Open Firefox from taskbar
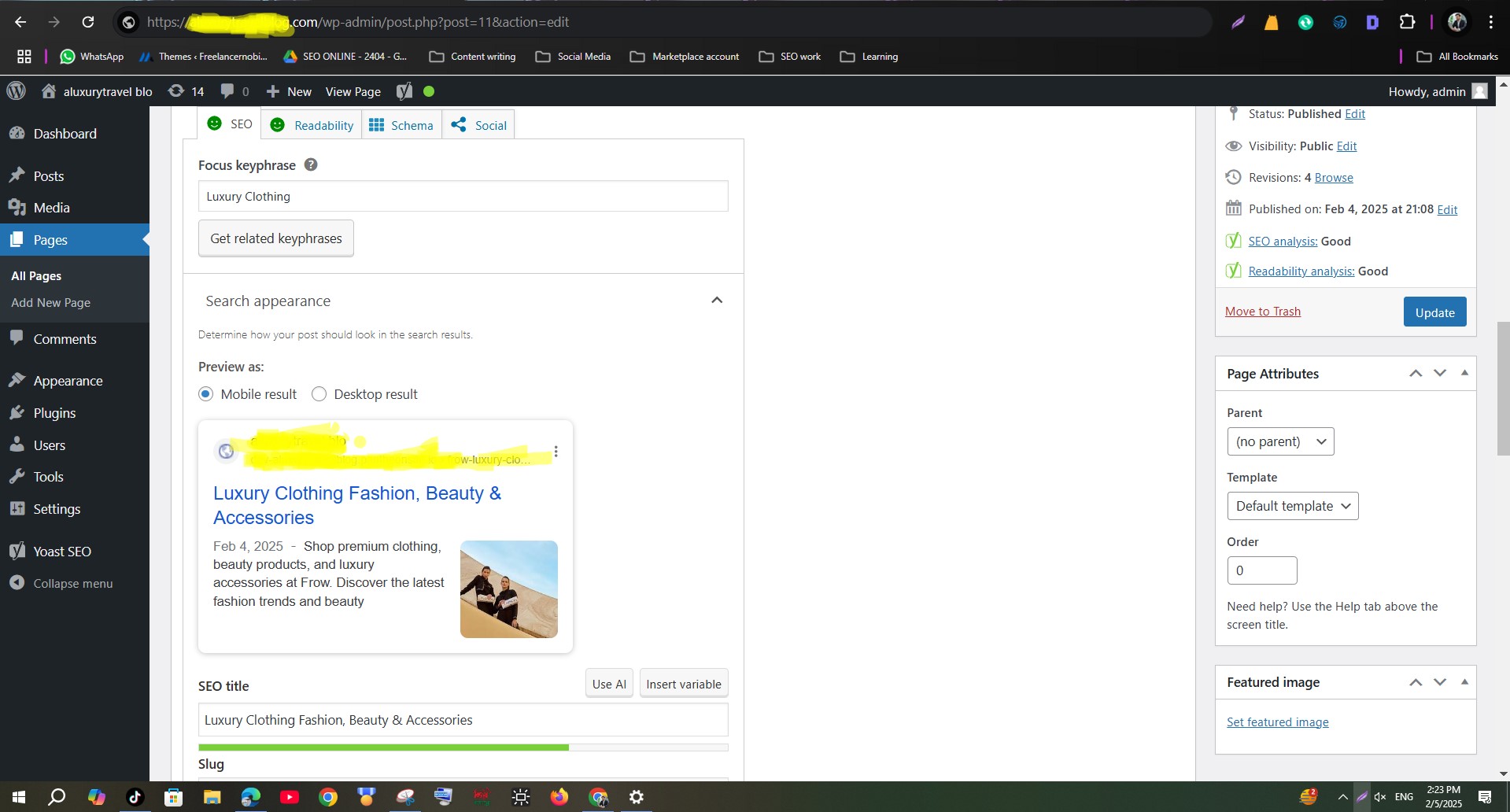The height and width of the screenshot is (812, 1510). point(559,797)
